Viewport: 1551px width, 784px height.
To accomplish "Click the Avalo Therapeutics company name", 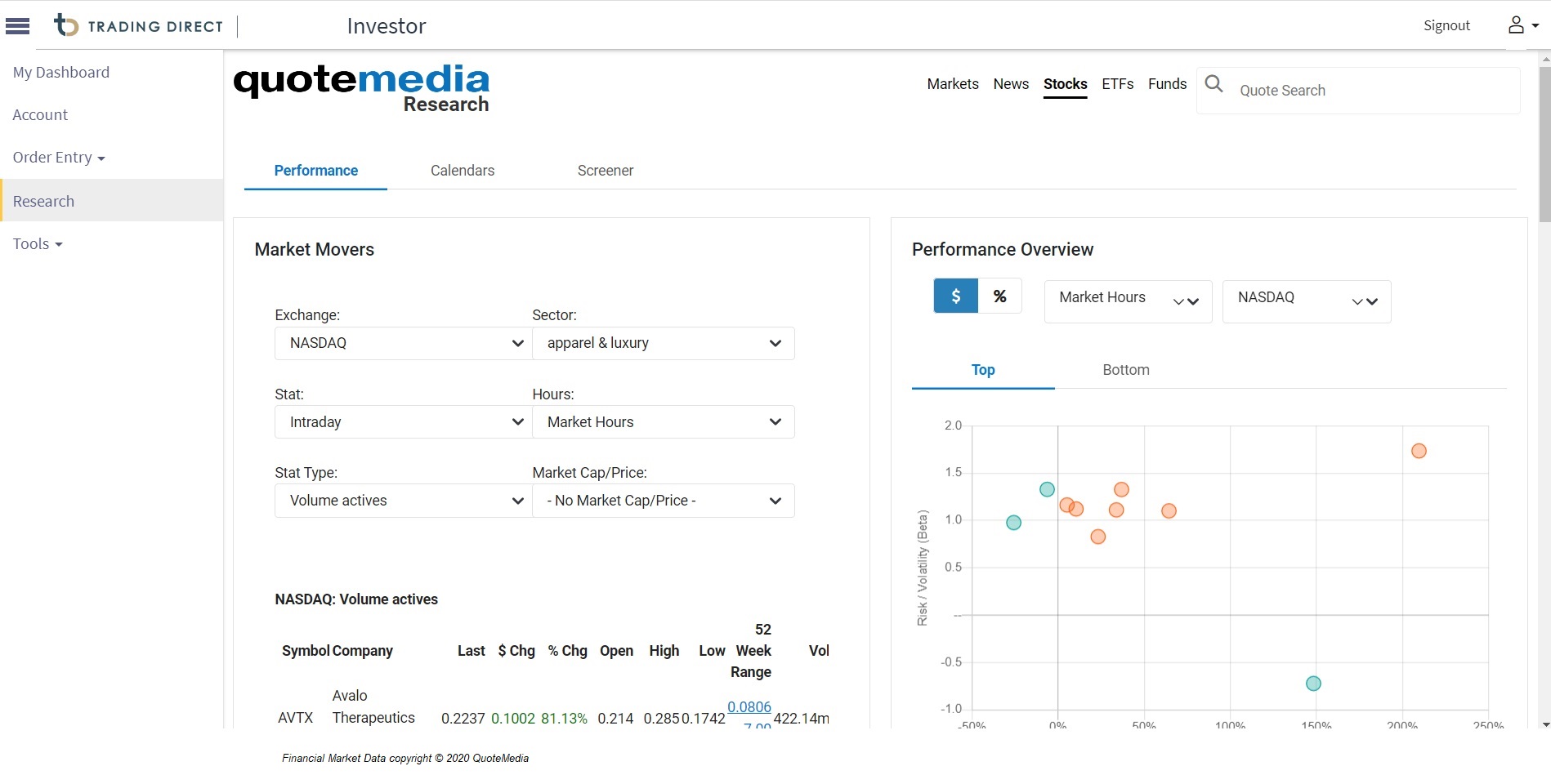I will click(x=373, y=706).
